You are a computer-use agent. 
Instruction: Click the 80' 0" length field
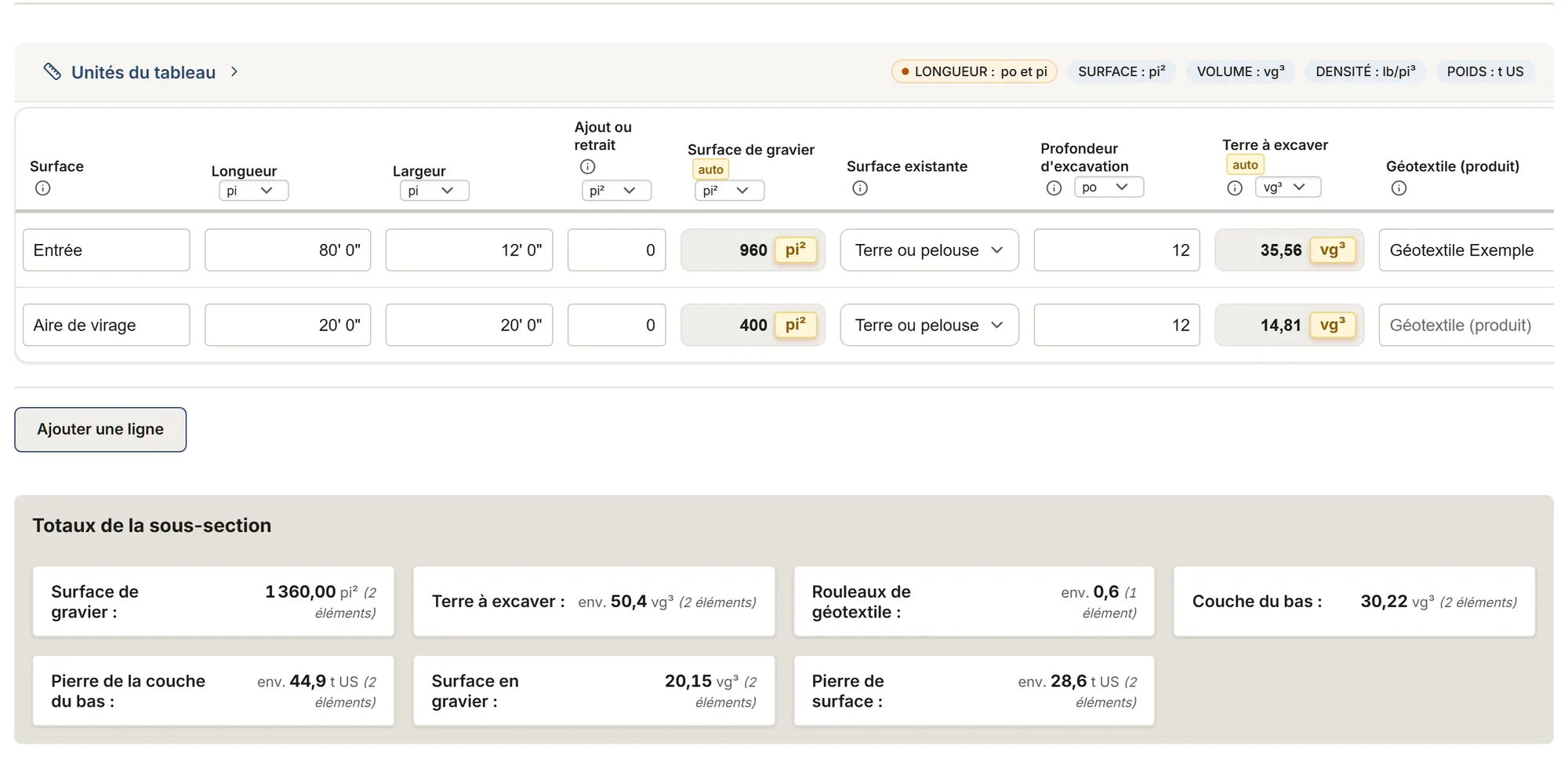click(288, 250)
